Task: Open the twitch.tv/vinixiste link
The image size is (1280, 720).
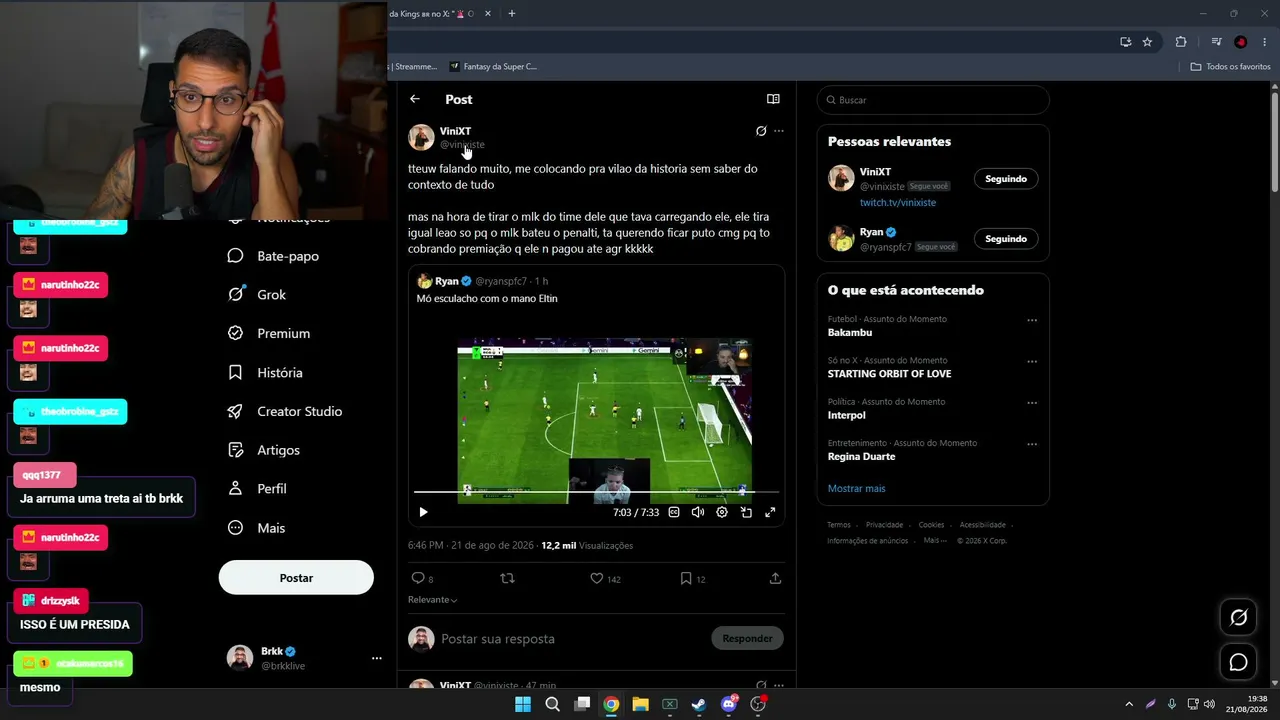Action: [x=898, y=202]
